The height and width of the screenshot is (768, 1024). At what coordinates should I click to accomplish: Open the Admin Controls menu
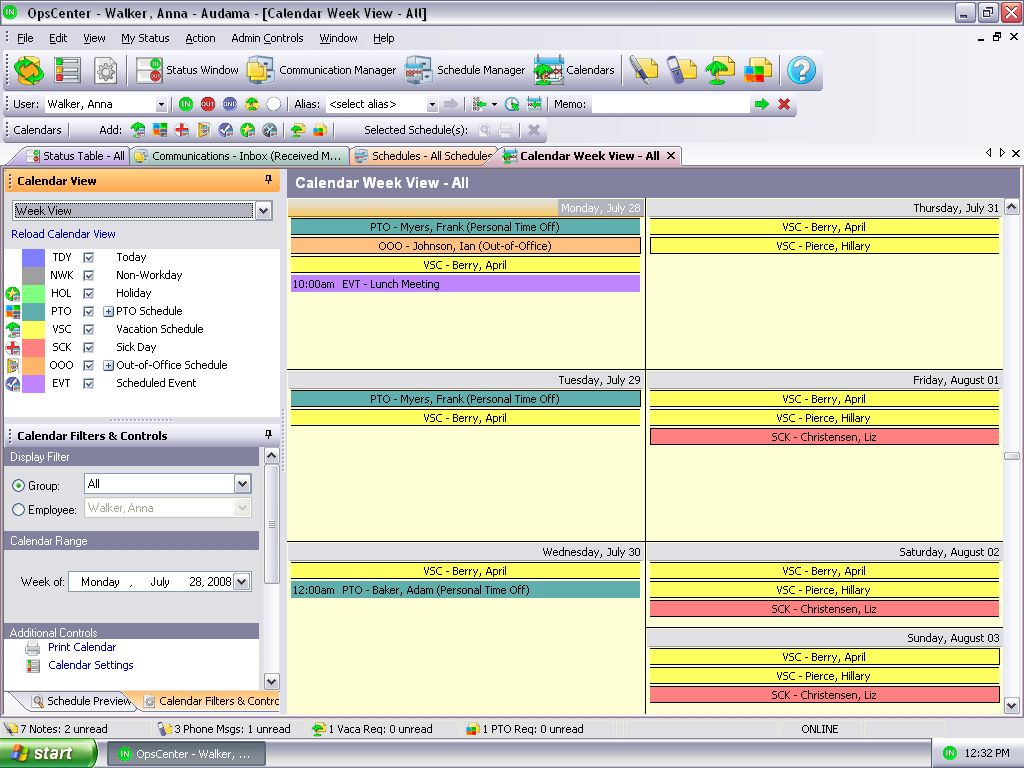click(267, 38)
